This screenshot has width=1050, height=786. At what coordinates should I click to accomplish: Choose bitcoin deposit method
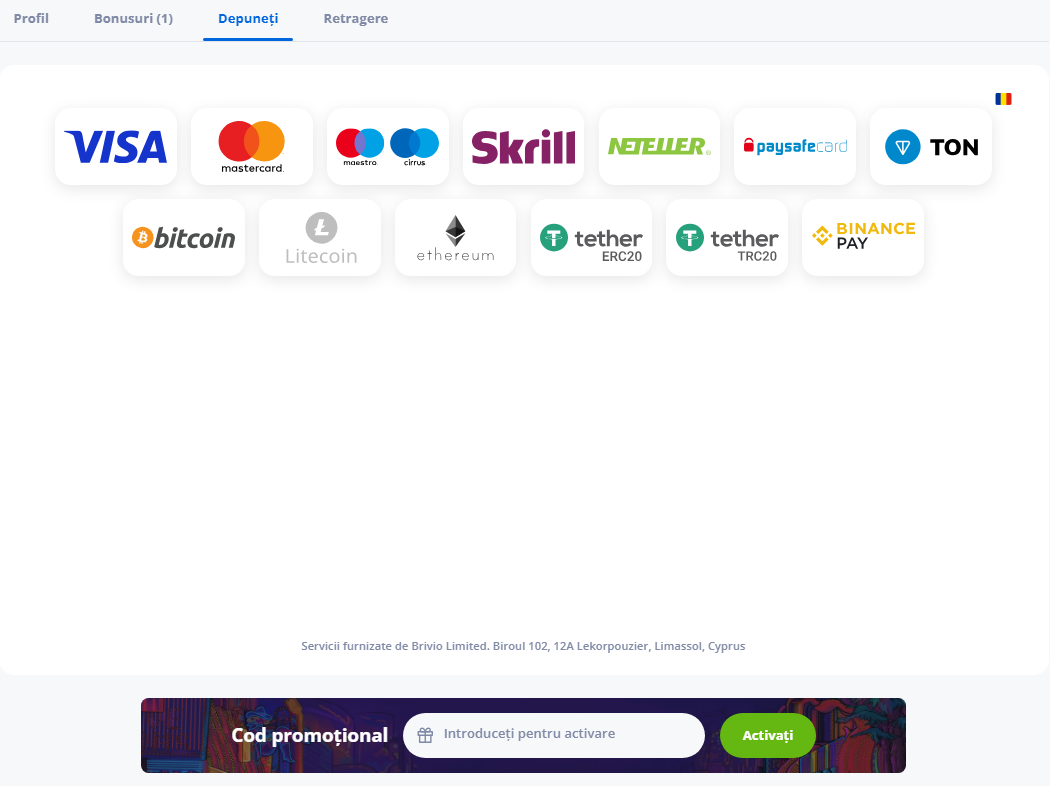click(184, 238)
